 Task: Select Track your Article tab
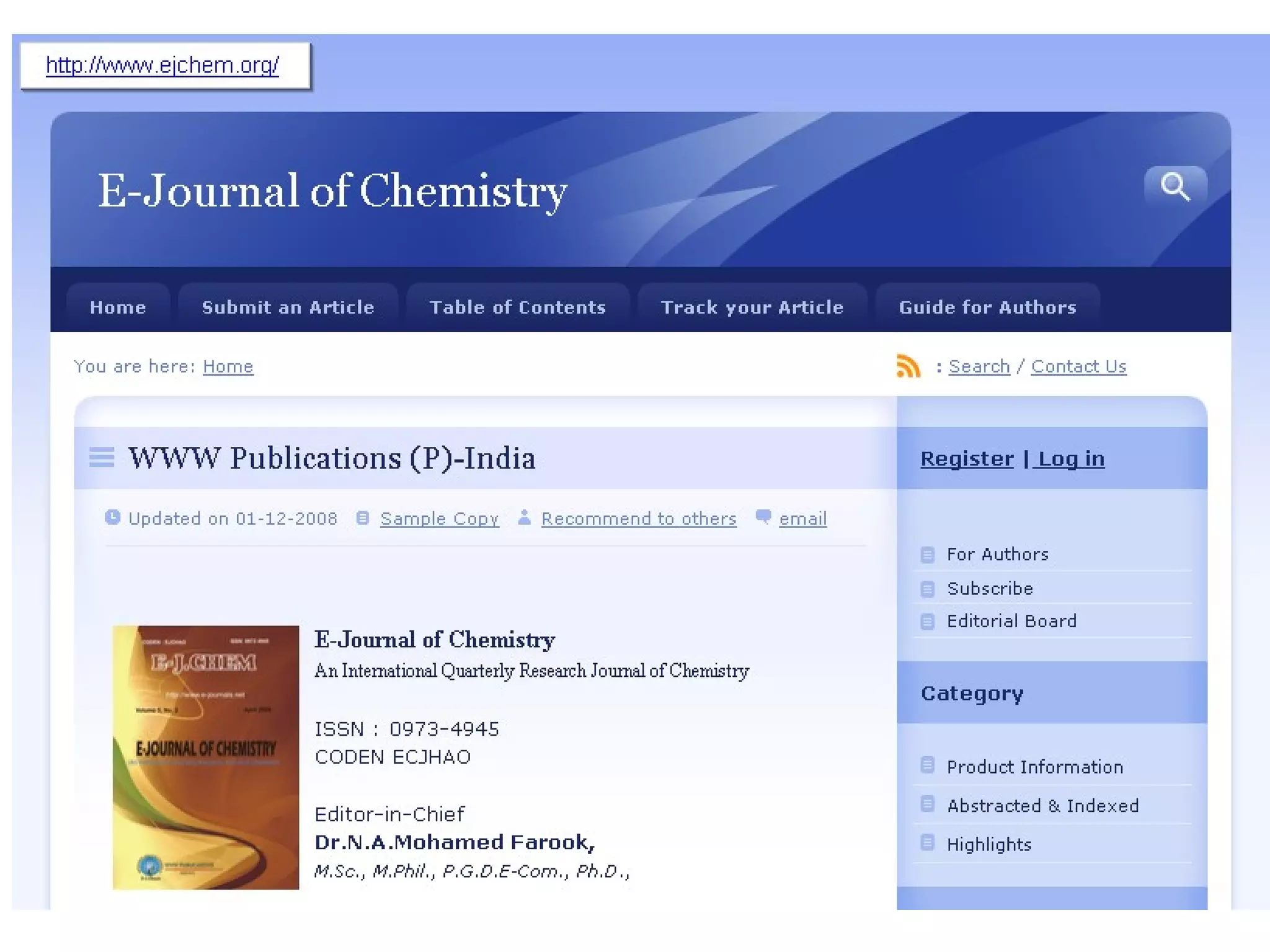[x=752, y=307]
